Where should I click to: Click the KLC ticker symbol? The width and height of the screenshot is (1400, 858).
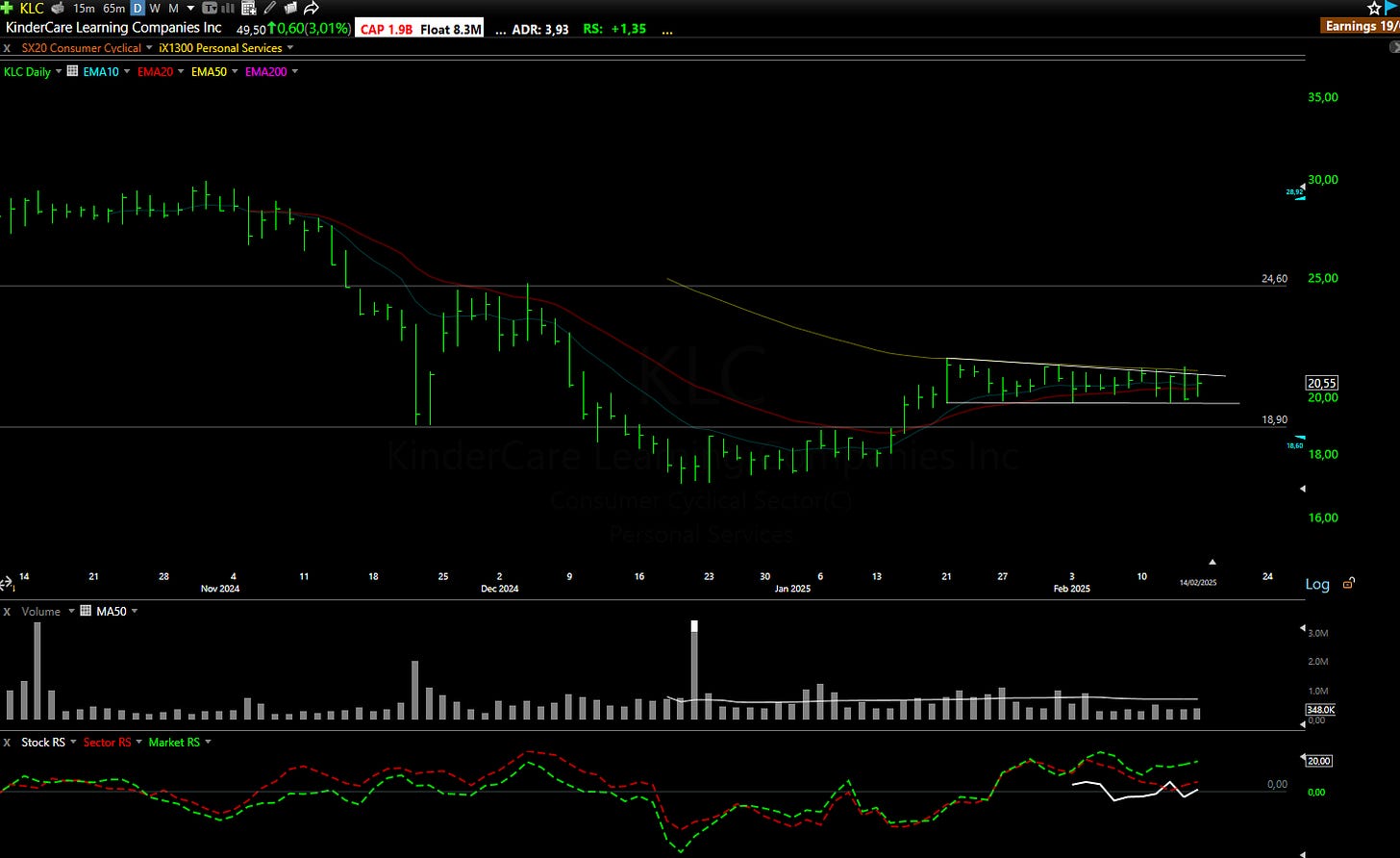point(31,8)
